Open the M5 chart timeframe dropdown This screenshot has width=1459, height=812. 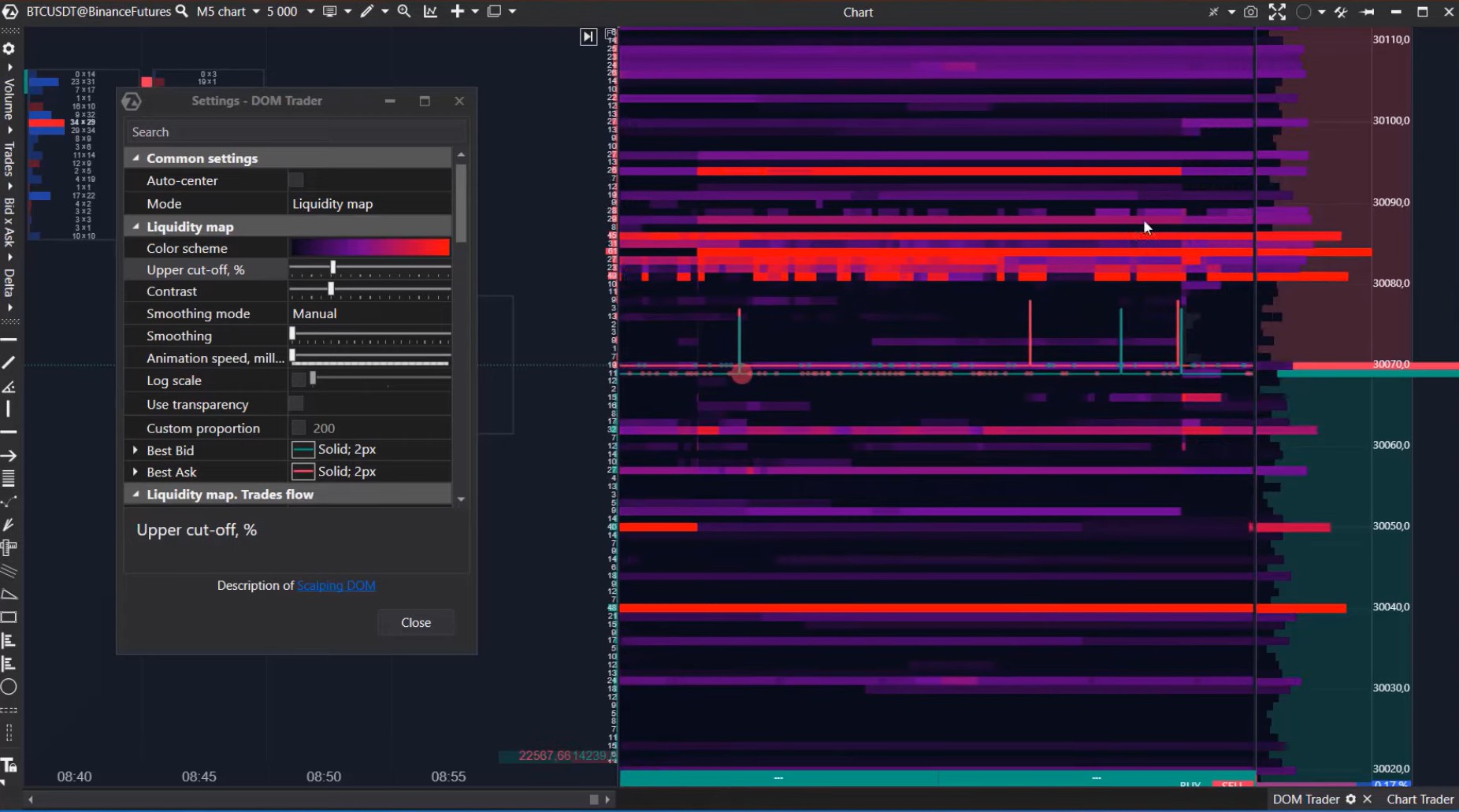[256, 12]
